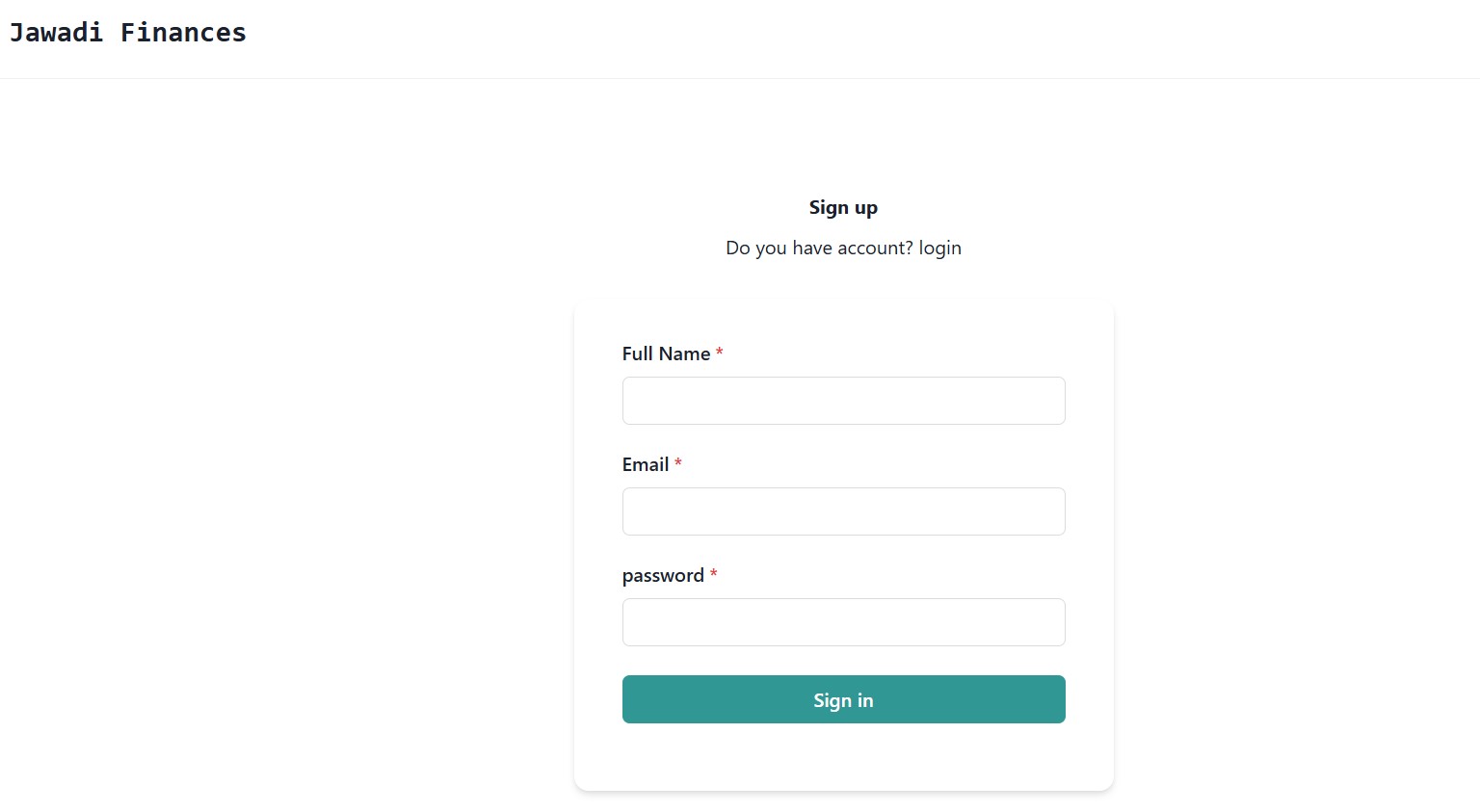This screenshot has height=812, width=1480.
Task: Click the white sign up form card
Action: click(x=843, y=761)
